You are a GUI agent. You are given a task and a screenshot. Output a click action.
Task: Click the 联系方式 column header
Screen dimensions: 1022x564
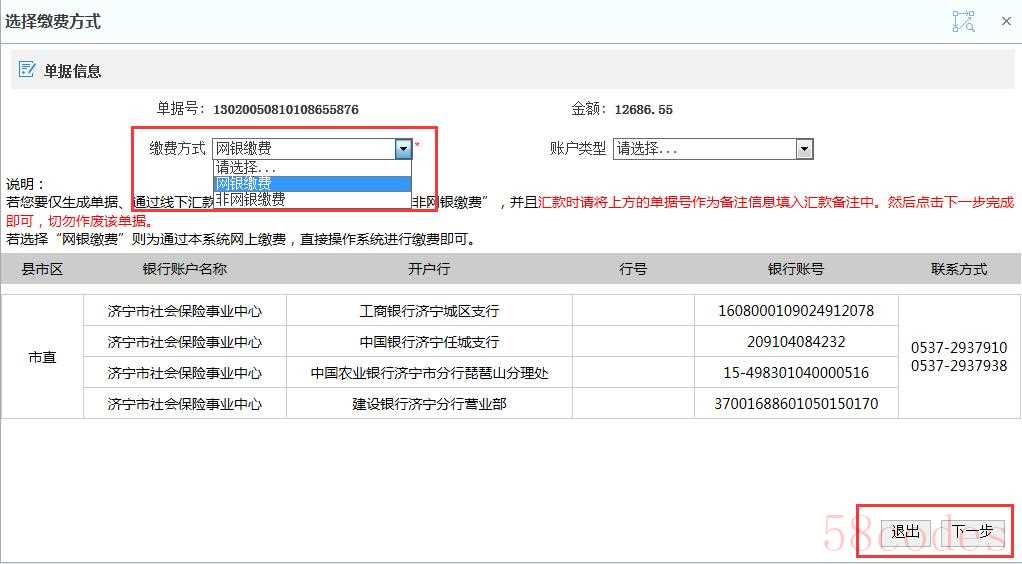(x=958, y=269)
